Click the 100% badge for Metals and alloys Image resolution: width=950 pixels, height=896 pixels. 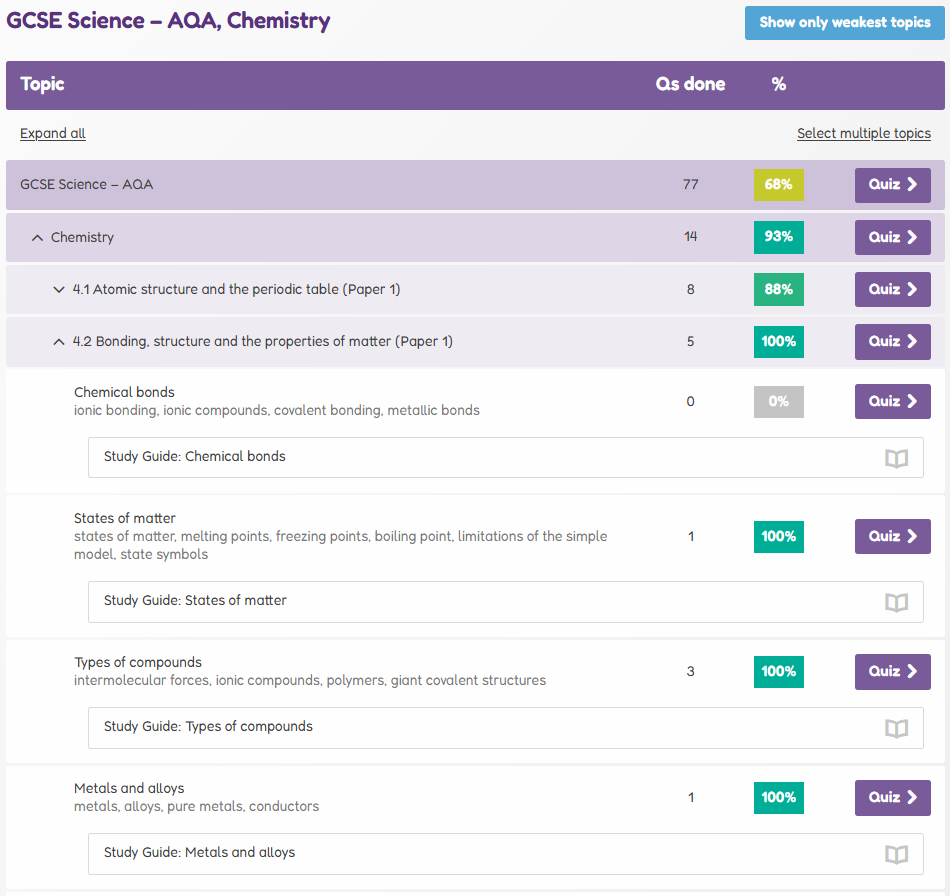[x=779, y=798]
